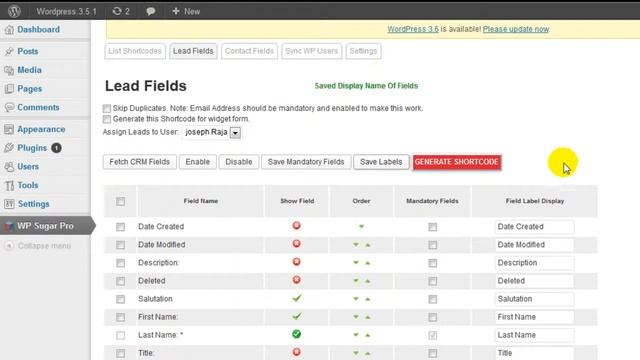This screenshot has height=360, width=640.
Task: Toggle Show Field icon for Date Modified
Action: pyautogui.click(x=297, y=244)
